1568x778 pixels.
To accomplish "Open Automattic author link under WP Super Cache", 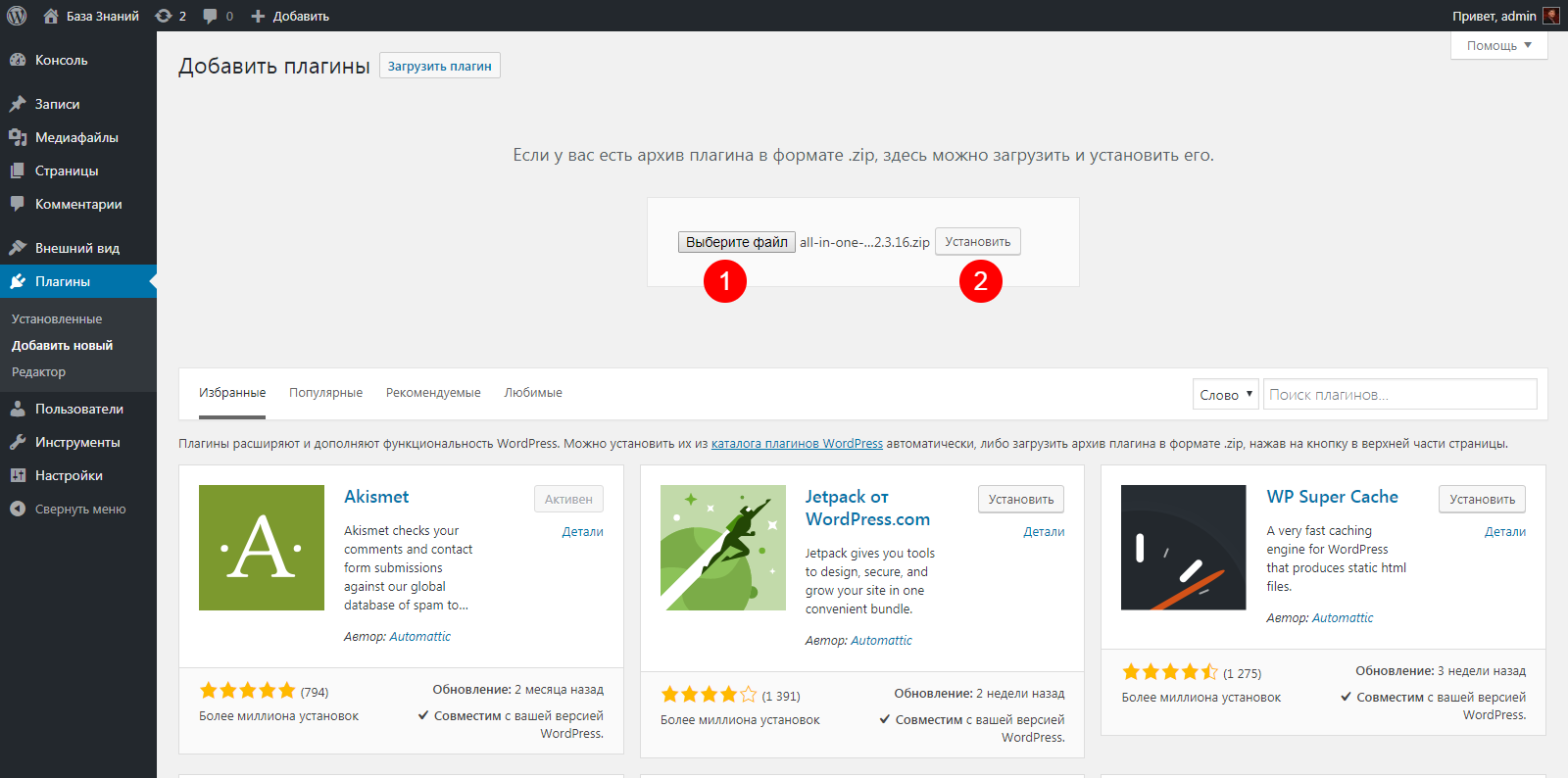I will [x=1343, y=618].
